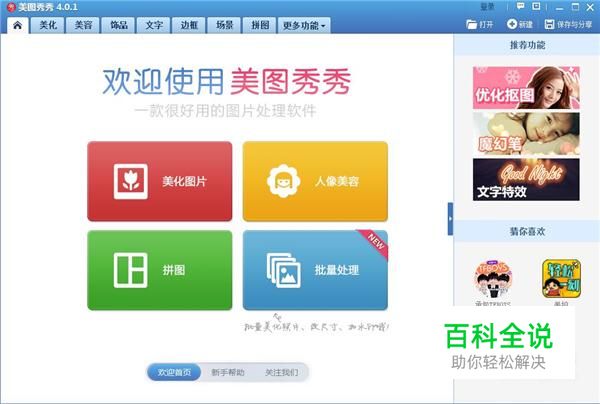
Task: Open the 文字特效 Good Night banner
Action: click(x=526, y=179)
